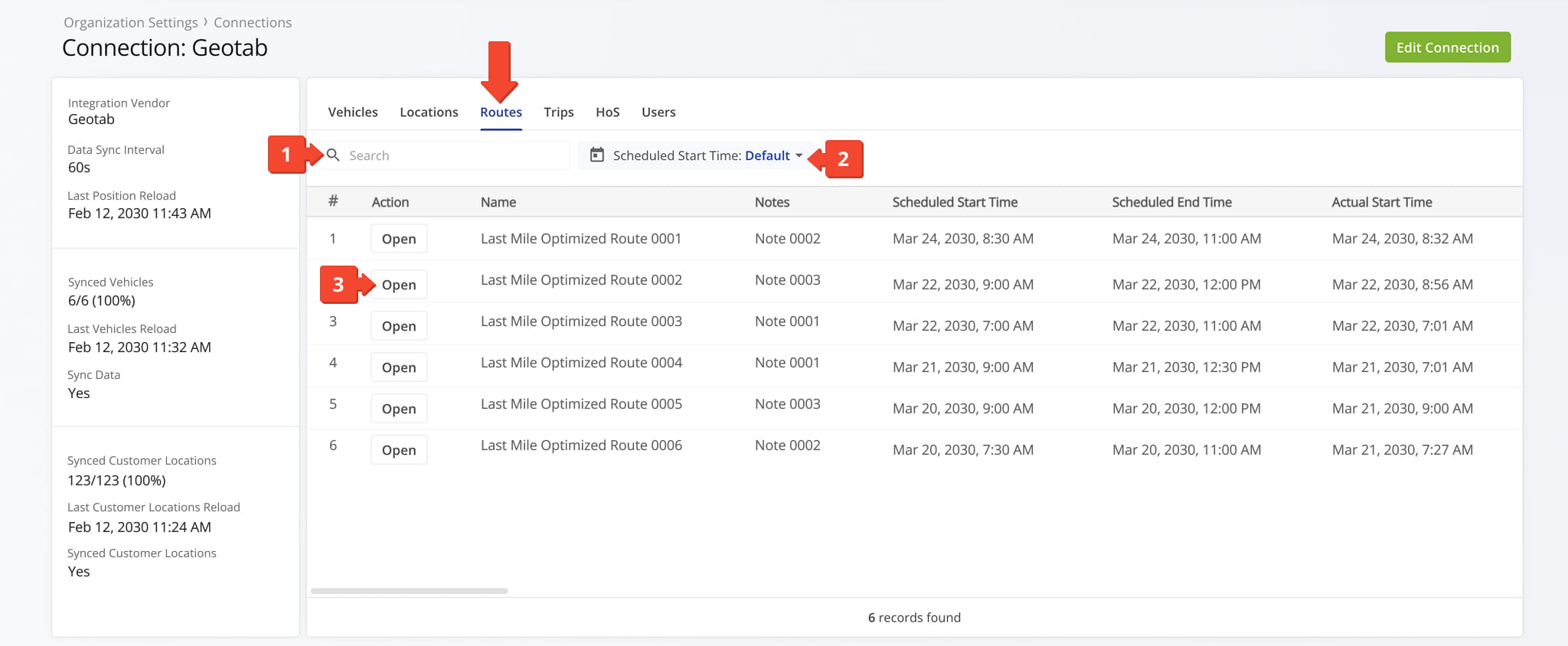Click into the Search routes field
Viewport: 1568px width, 646px height.
point(456,155)
